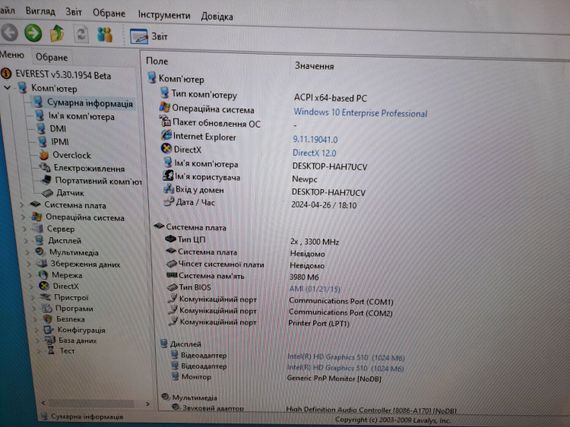The height and width of the screenshot is (427, 570).
Task: Select EVEREST v5.30.1954 Beta root node
Action: click(x=63, y=75)
